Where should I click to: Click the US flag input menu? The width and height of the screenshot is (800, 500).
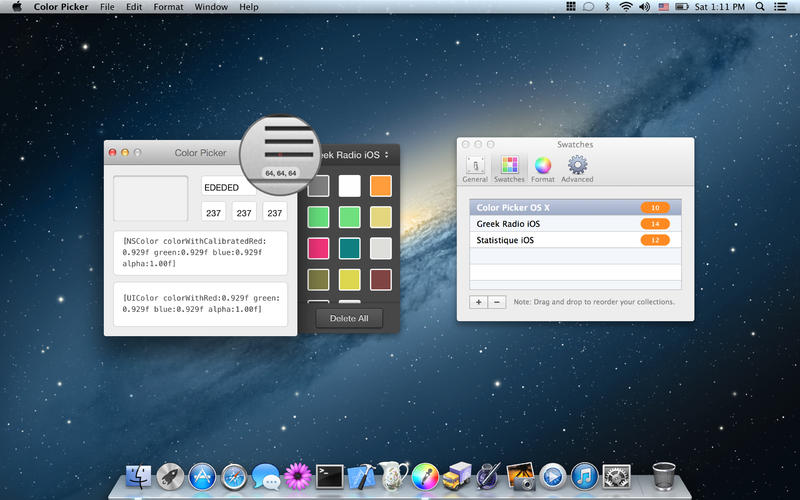coord(663,7)
